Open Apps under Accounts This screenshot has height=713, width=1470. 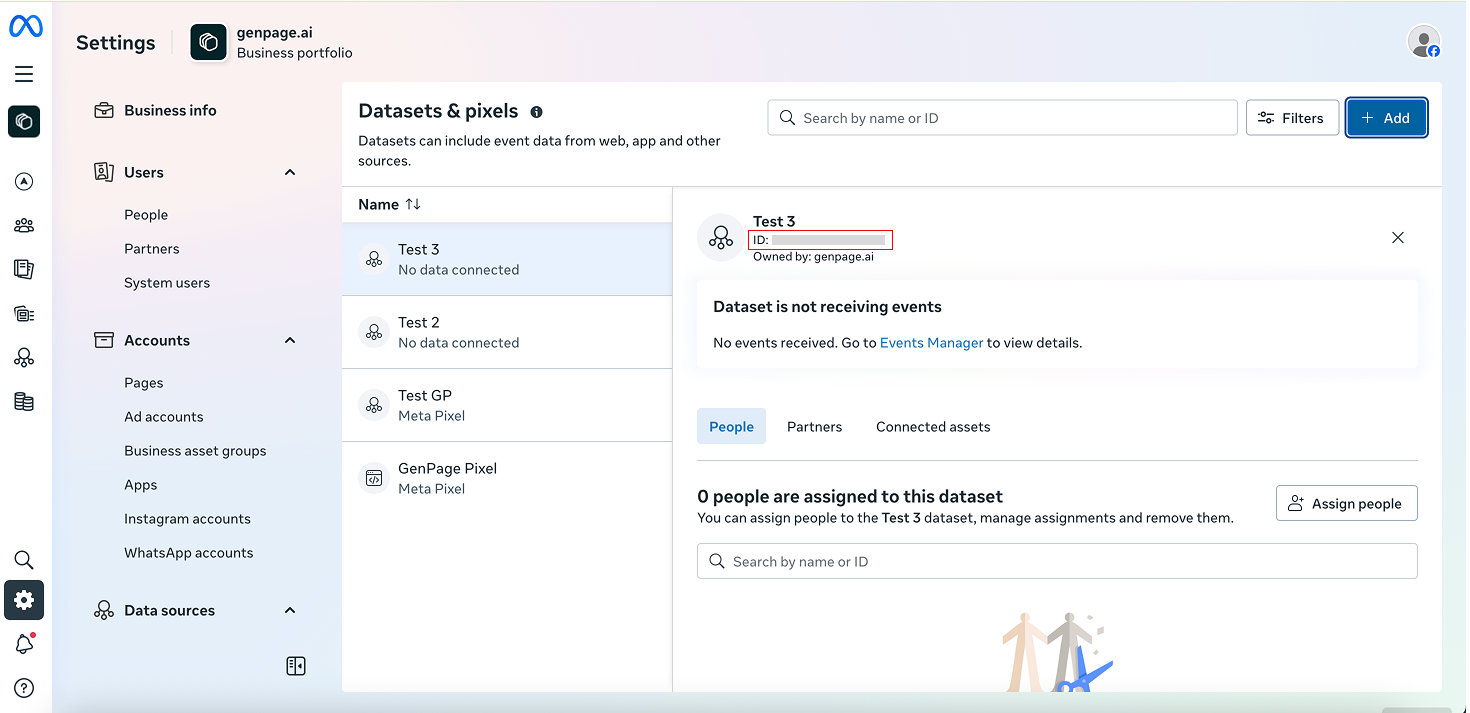point(141,485)
